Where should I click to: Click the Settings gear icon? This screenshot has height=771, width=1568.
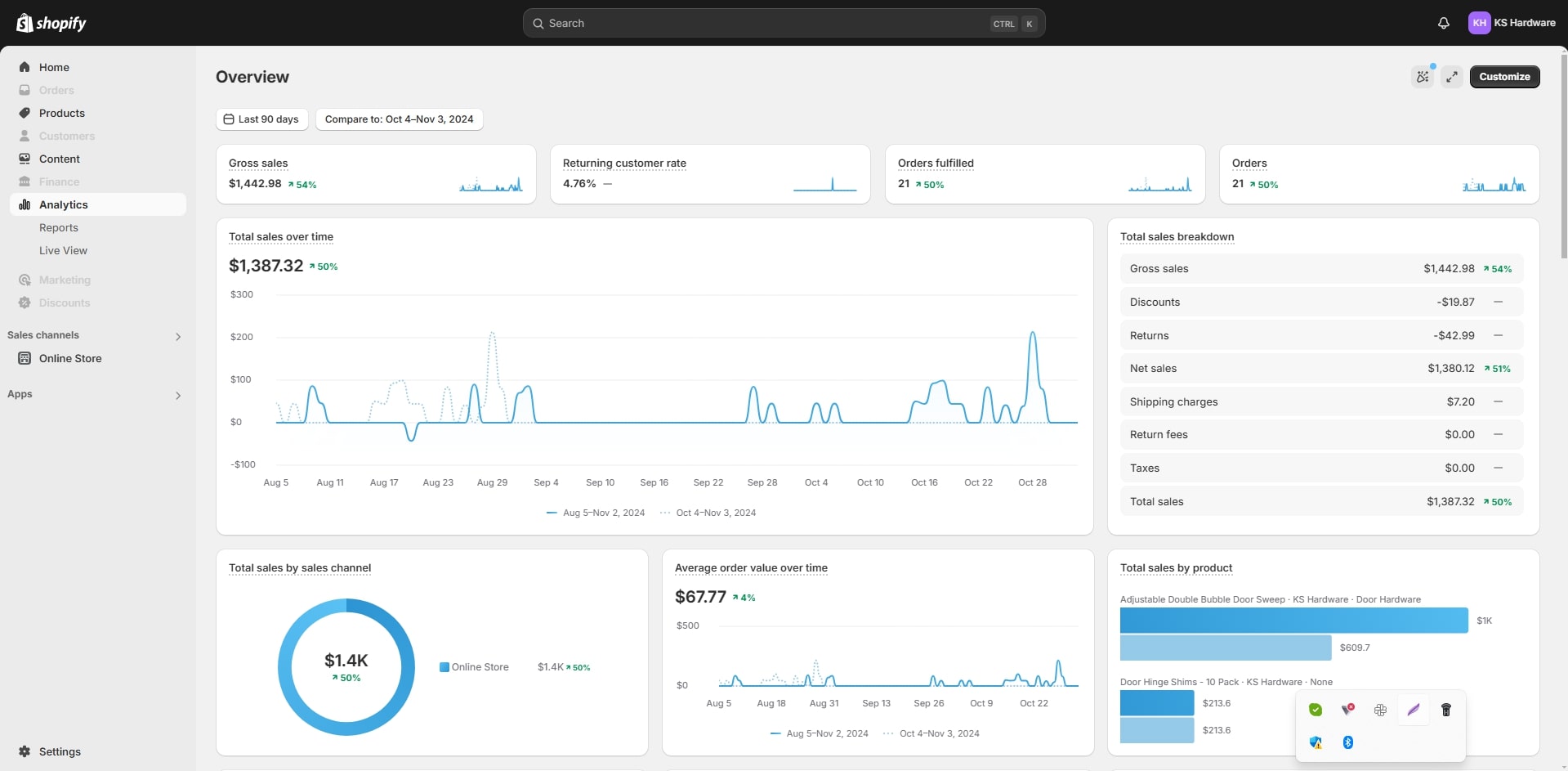25,751
